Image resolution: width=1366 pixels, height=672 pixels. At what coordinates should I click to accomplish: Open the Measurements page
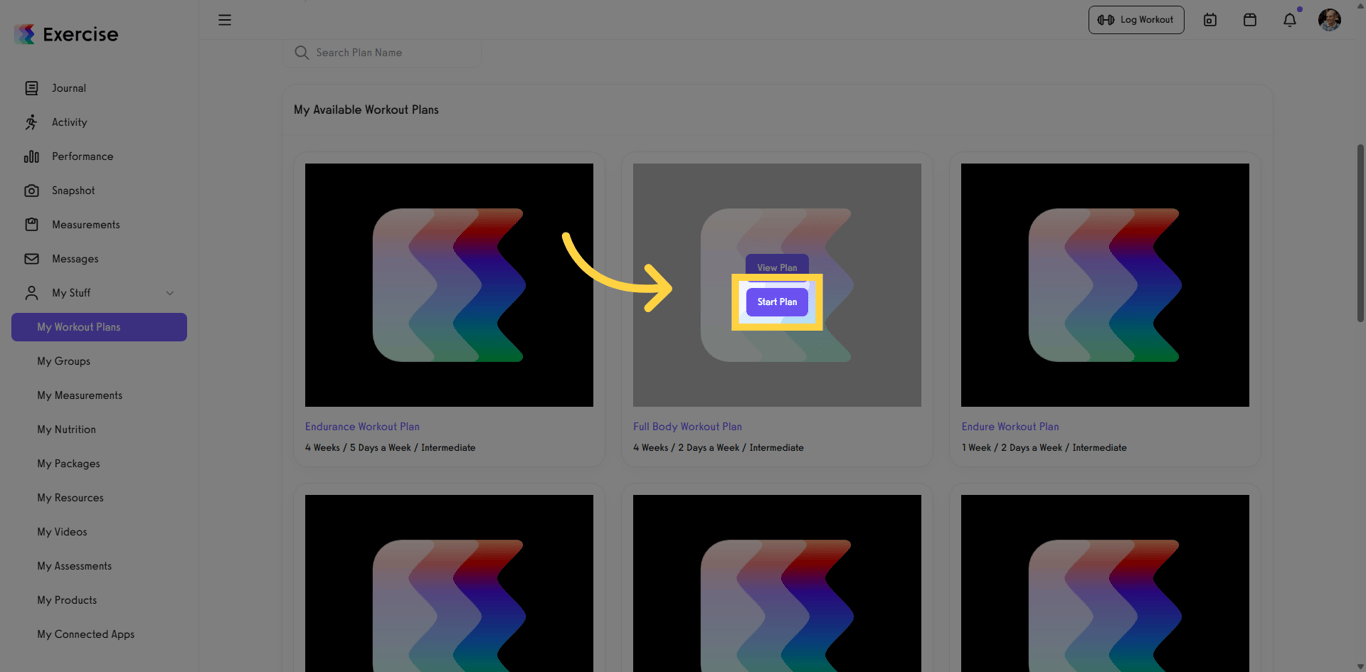pyautogui.click(x=86, y=224)
